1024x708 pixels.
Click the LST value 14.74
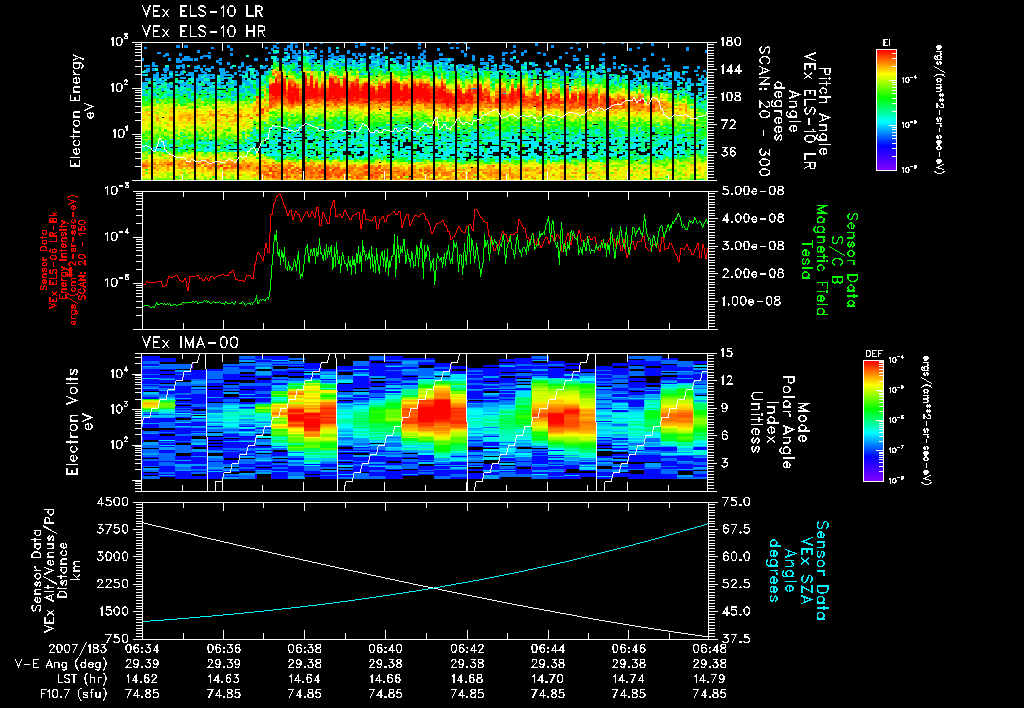(x=629, y=679)
